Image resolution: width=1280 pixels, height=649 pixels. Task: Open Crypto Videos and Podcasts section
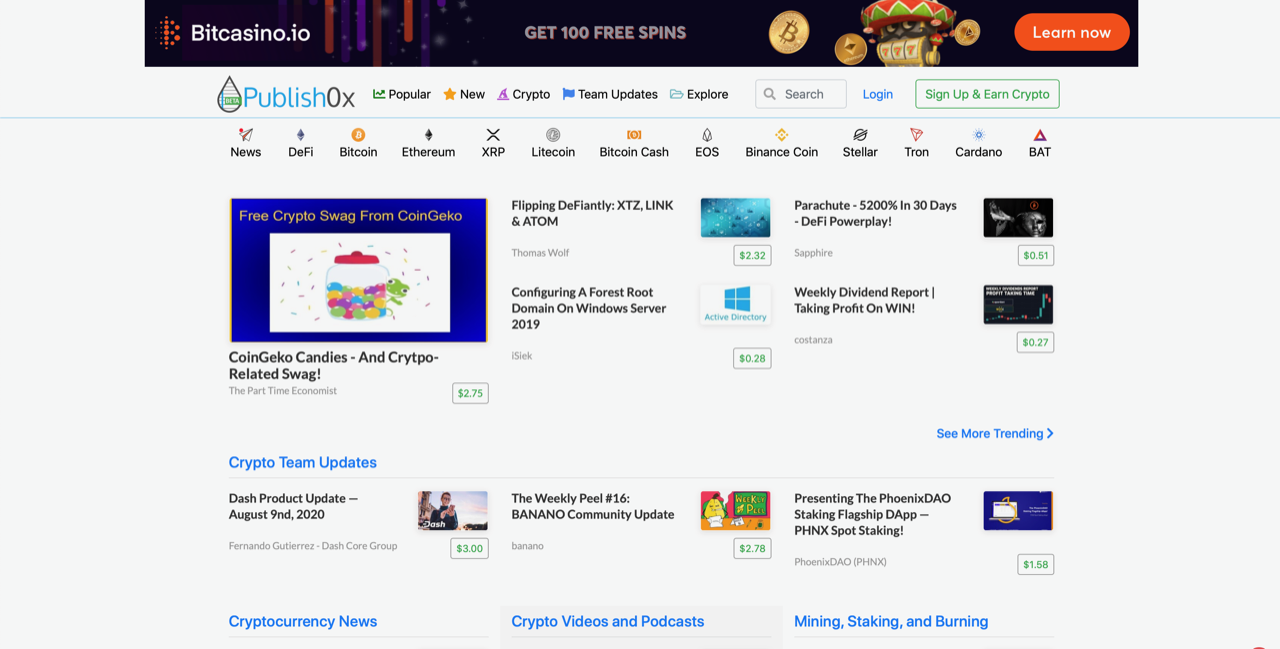(x=608, y=621)
